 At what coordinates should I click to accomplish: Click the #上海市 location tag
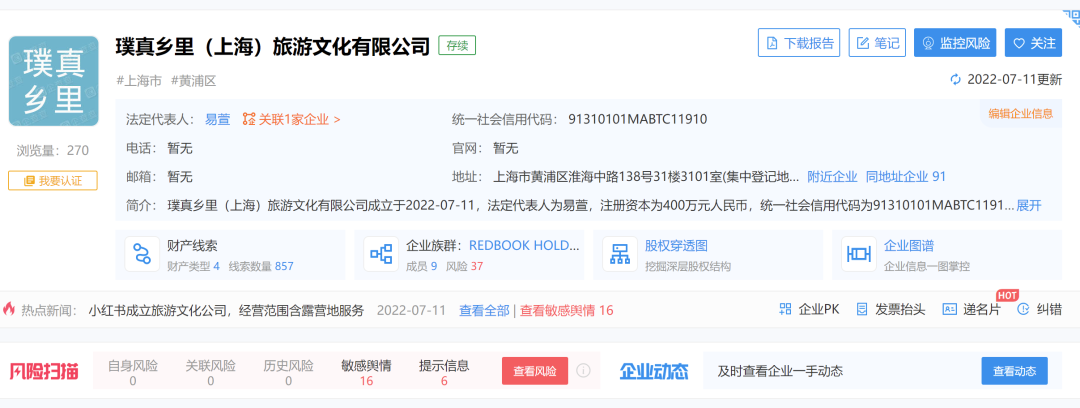tap(139, 81)
